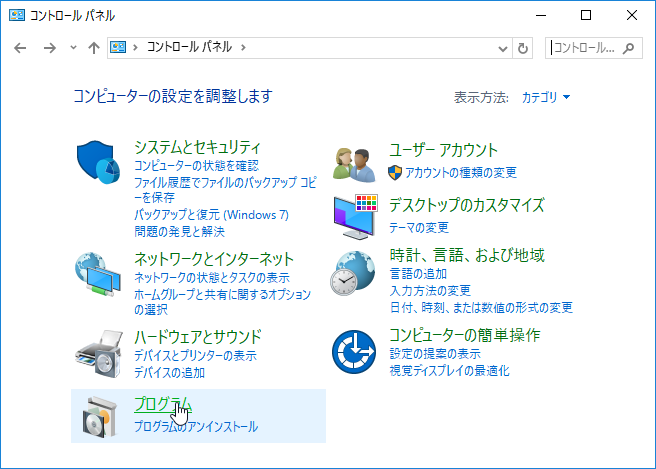This screenshot has height=469, width=656.
Task: Go up one level with the up arrow
Action: pos(94,48)
